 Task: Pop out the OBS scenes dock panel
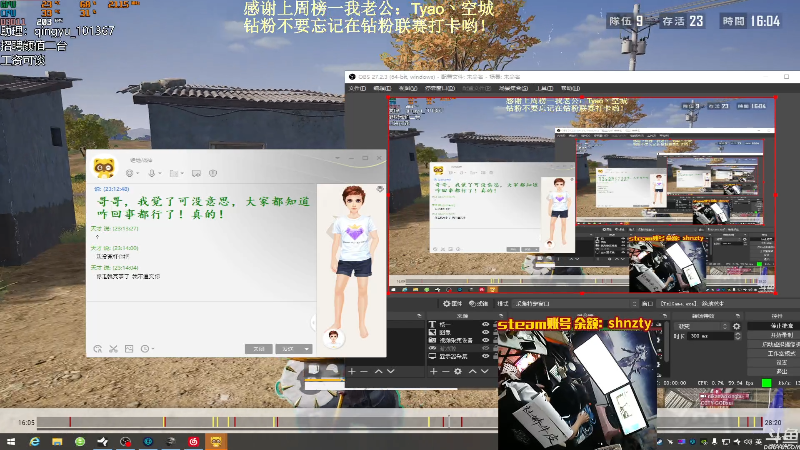click(x=419, y=316)
